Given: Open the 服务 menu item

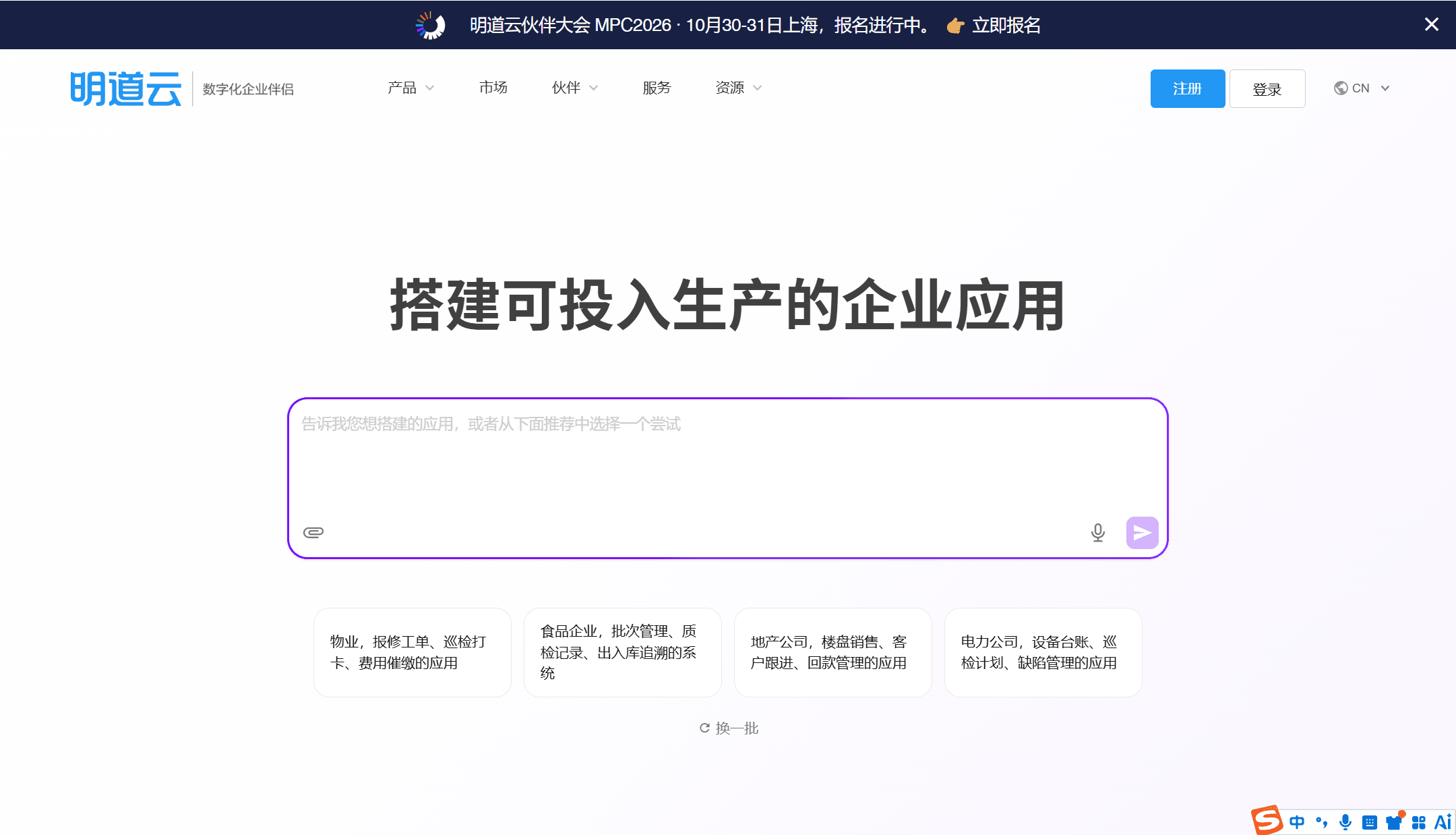Looking at the screenshot, I should [657, 88].
